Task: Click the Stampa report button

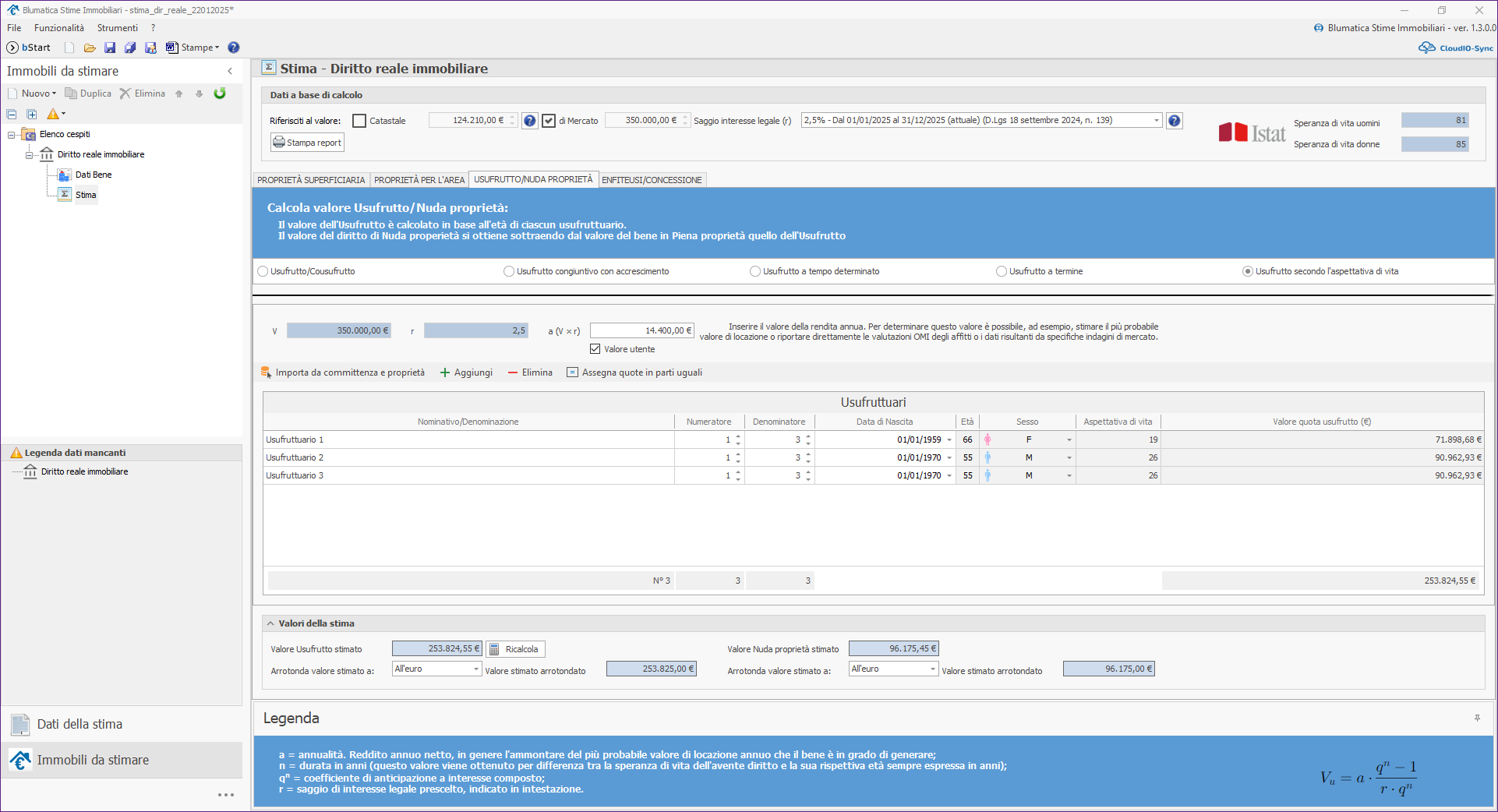Action: [307, 143]
